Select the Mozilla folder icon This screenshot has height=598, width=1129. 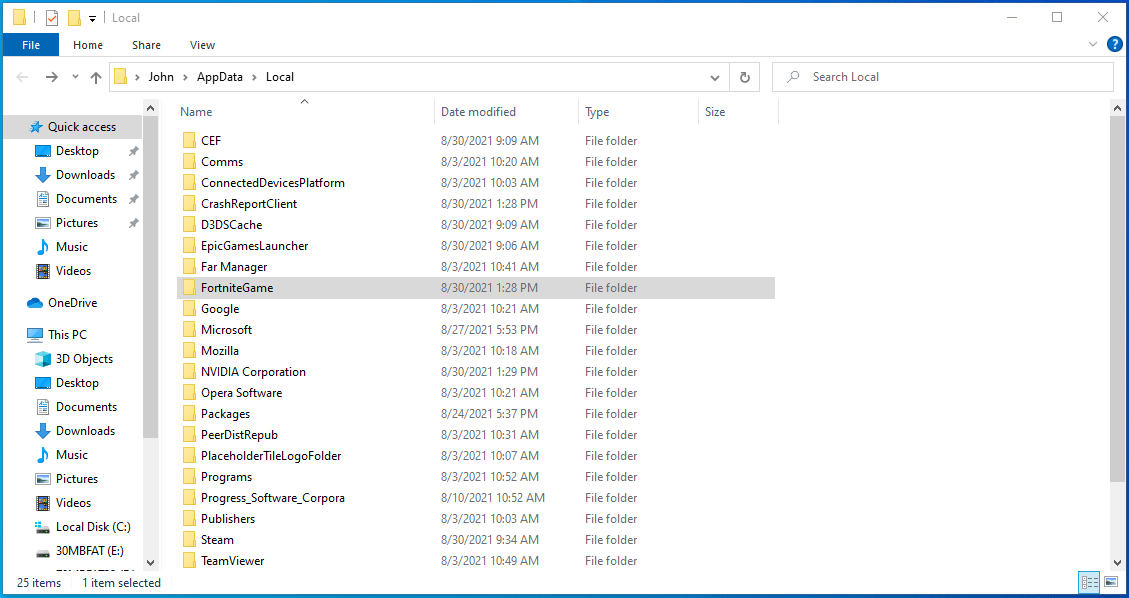[189, 350]
